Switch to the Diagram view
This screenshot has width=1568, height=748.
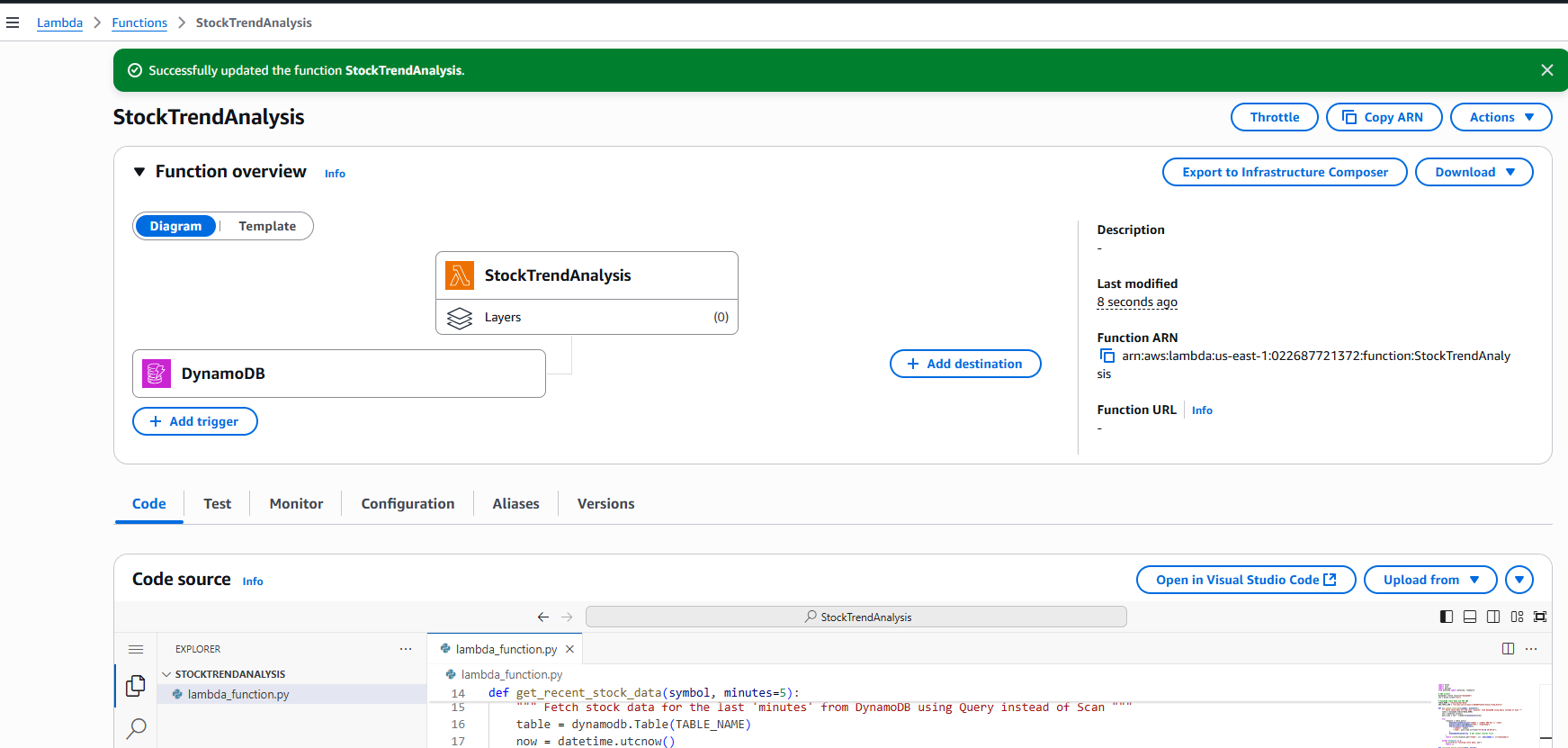(175, 226)
